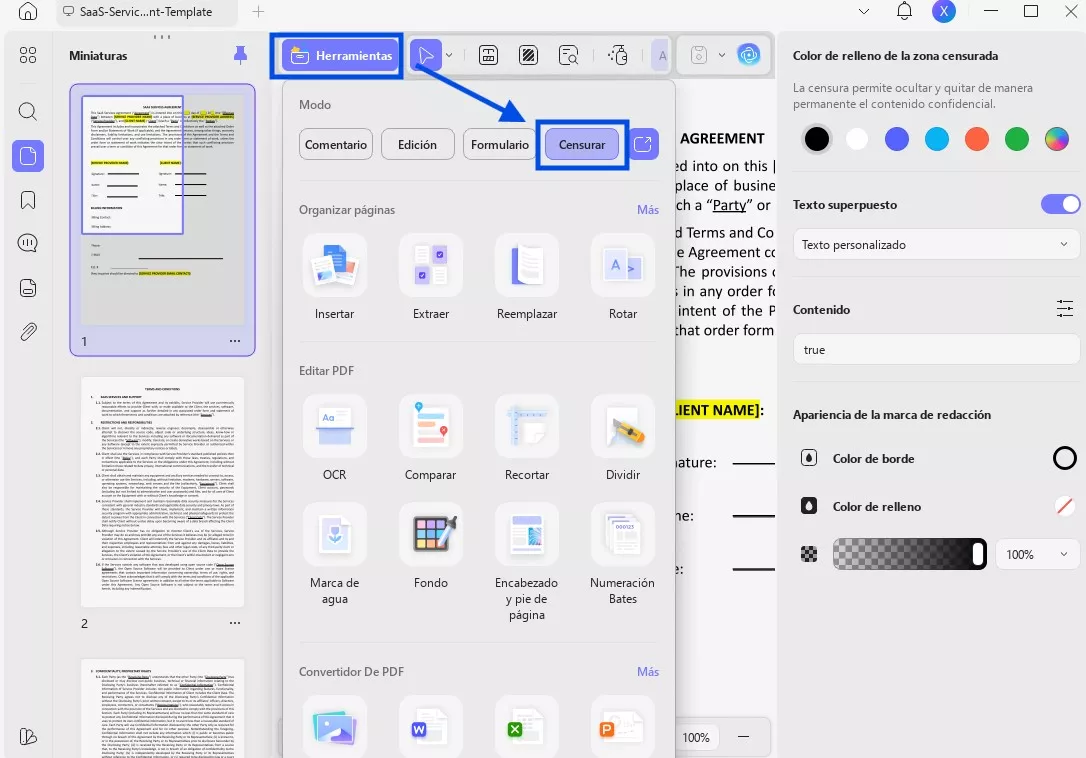Open options menu for page 1 thumbnail
The image size is (1086, 758).
click(235, 341)
